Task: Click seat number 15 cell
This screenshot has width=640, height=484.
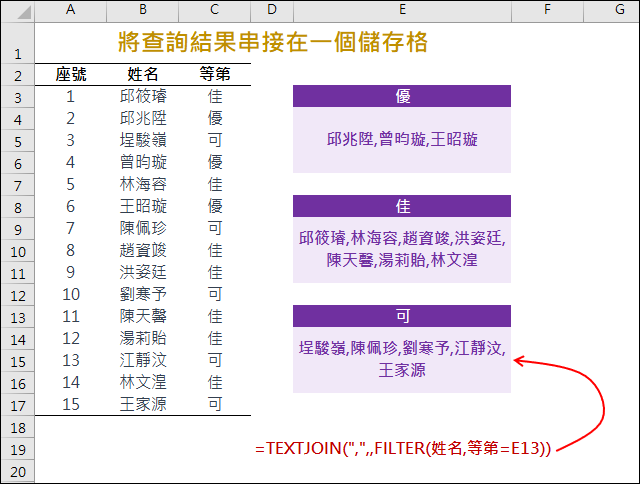Action: pyautogui.click(x=71, y=405)
